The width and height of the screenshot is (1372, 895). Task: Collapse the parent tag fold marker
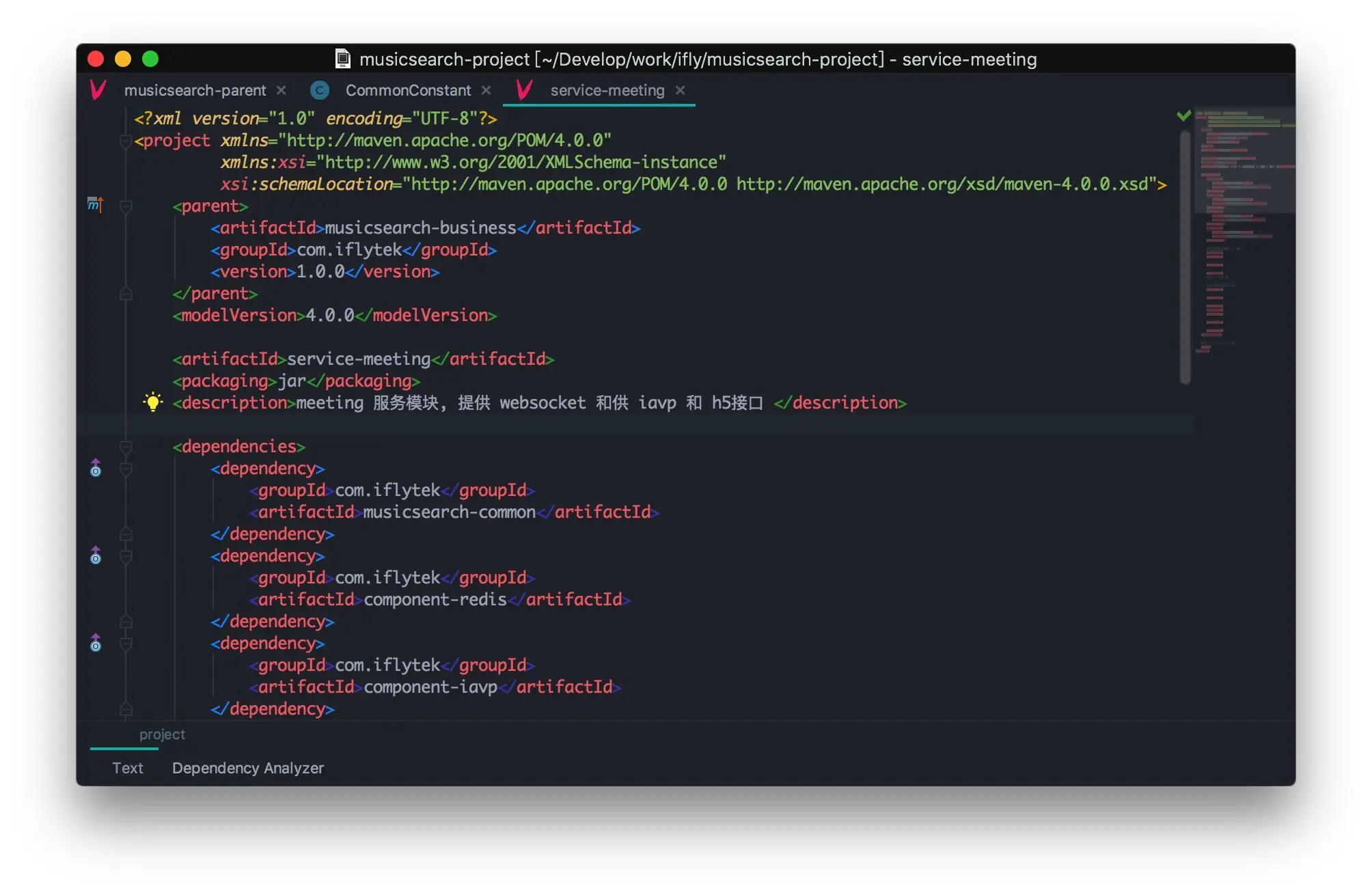(126, 206)
